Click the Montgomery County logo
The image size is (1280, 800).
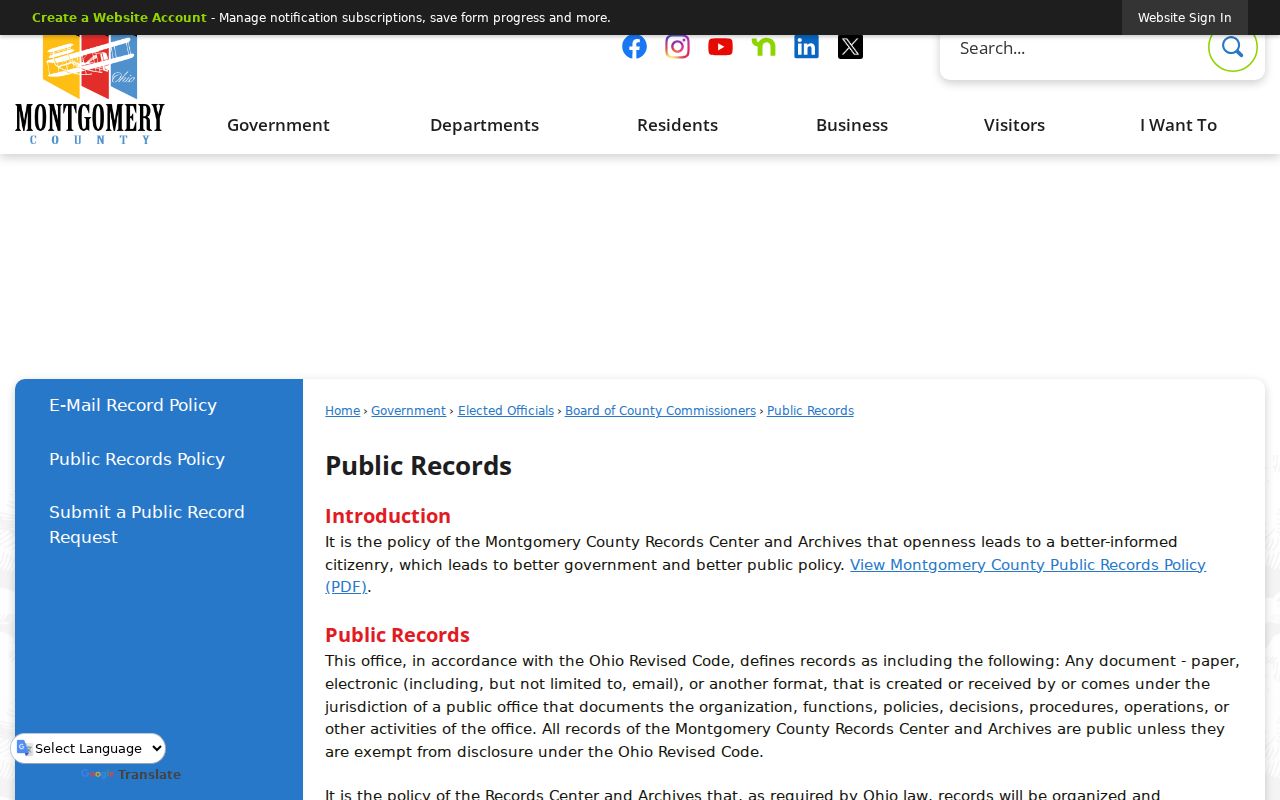pos(90,88)
